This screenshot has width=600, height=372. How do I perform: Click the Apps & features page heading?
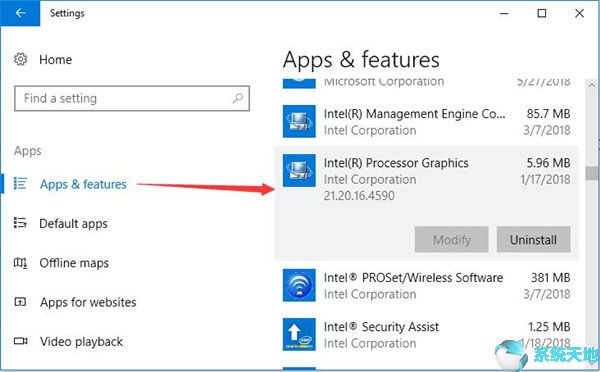click(x=361, y=60)
